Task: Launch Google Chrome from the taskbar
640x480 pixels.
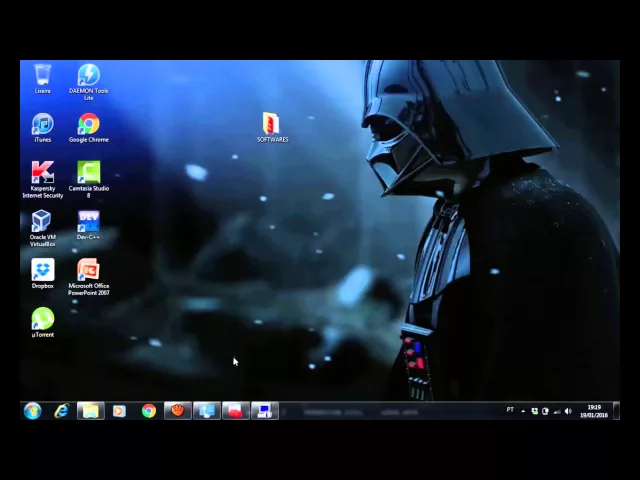Action: (149, 411)
